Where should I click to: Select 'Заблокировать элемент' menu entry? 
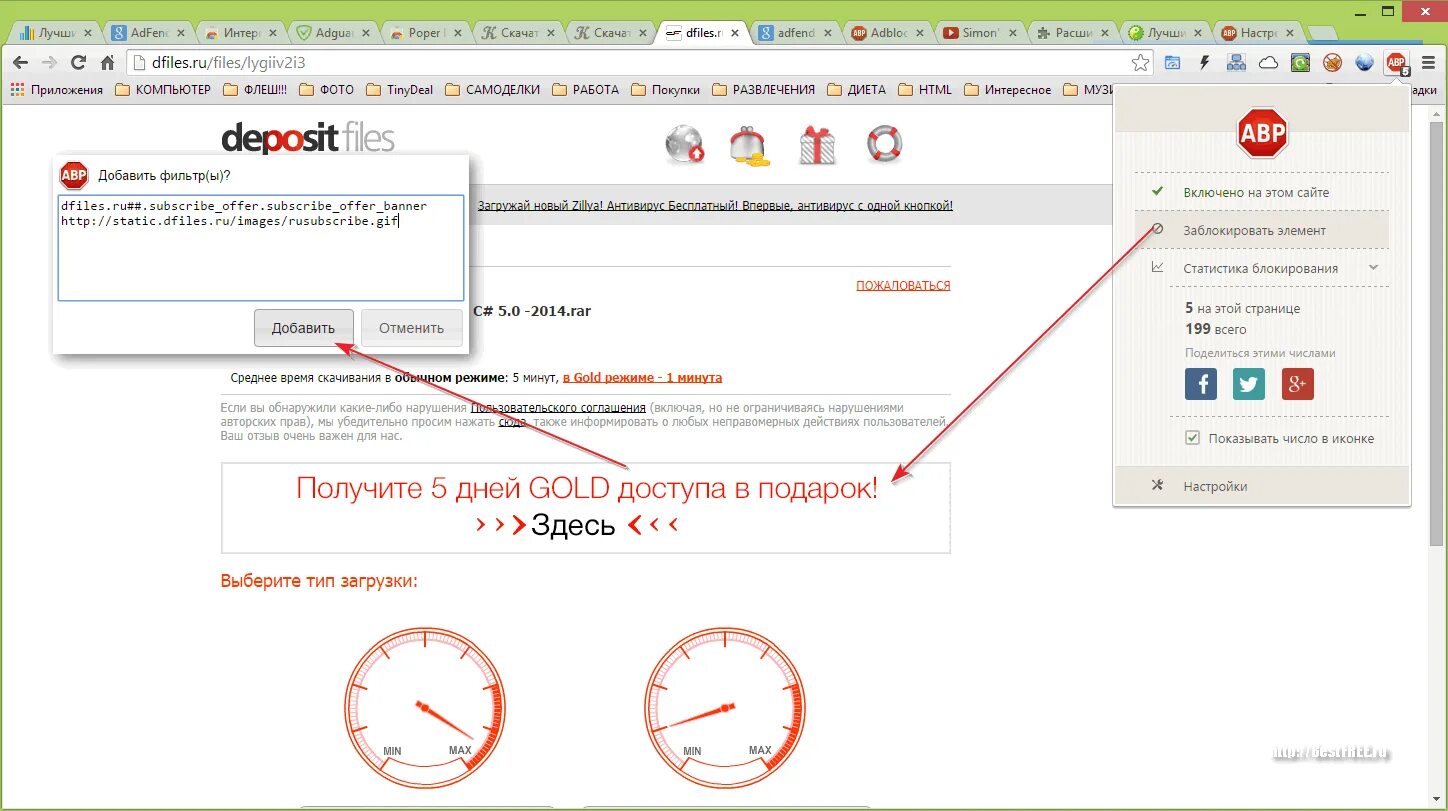tap(1261, 230)
